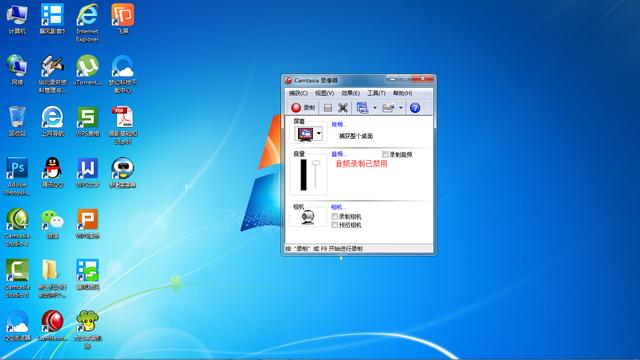Select the QQ penguin desktop shortcut

coord(52,172)
